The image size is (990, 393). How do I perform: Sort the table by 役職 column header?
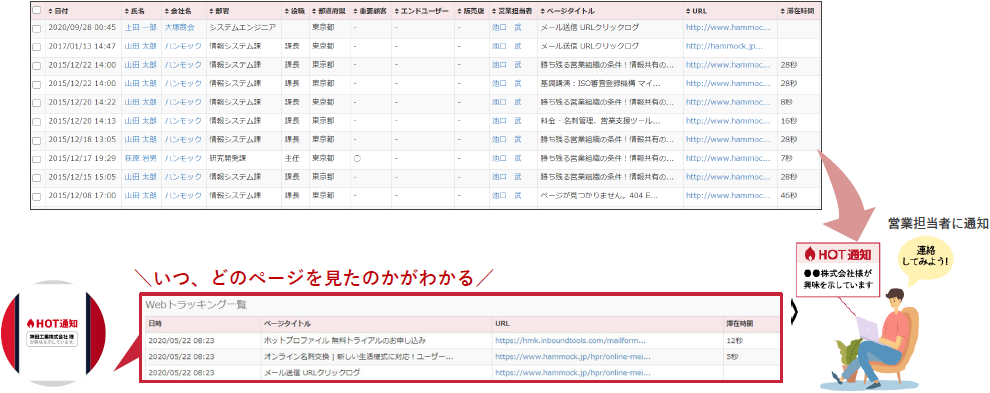[x=294, y=11]
